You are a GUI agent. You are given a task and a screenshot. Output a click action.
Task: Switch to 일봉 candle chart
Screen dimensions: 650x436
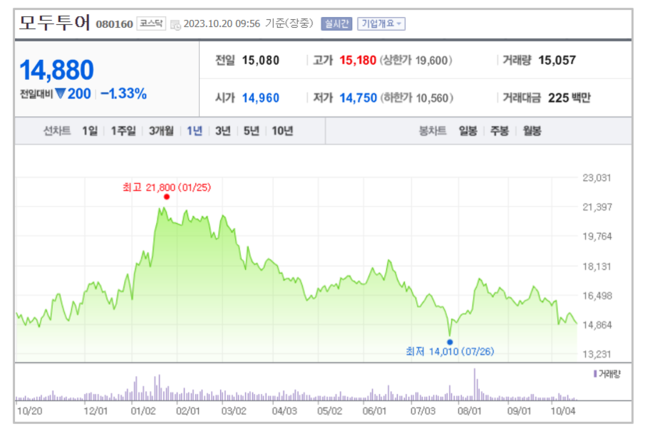click(x=468, y=131)
